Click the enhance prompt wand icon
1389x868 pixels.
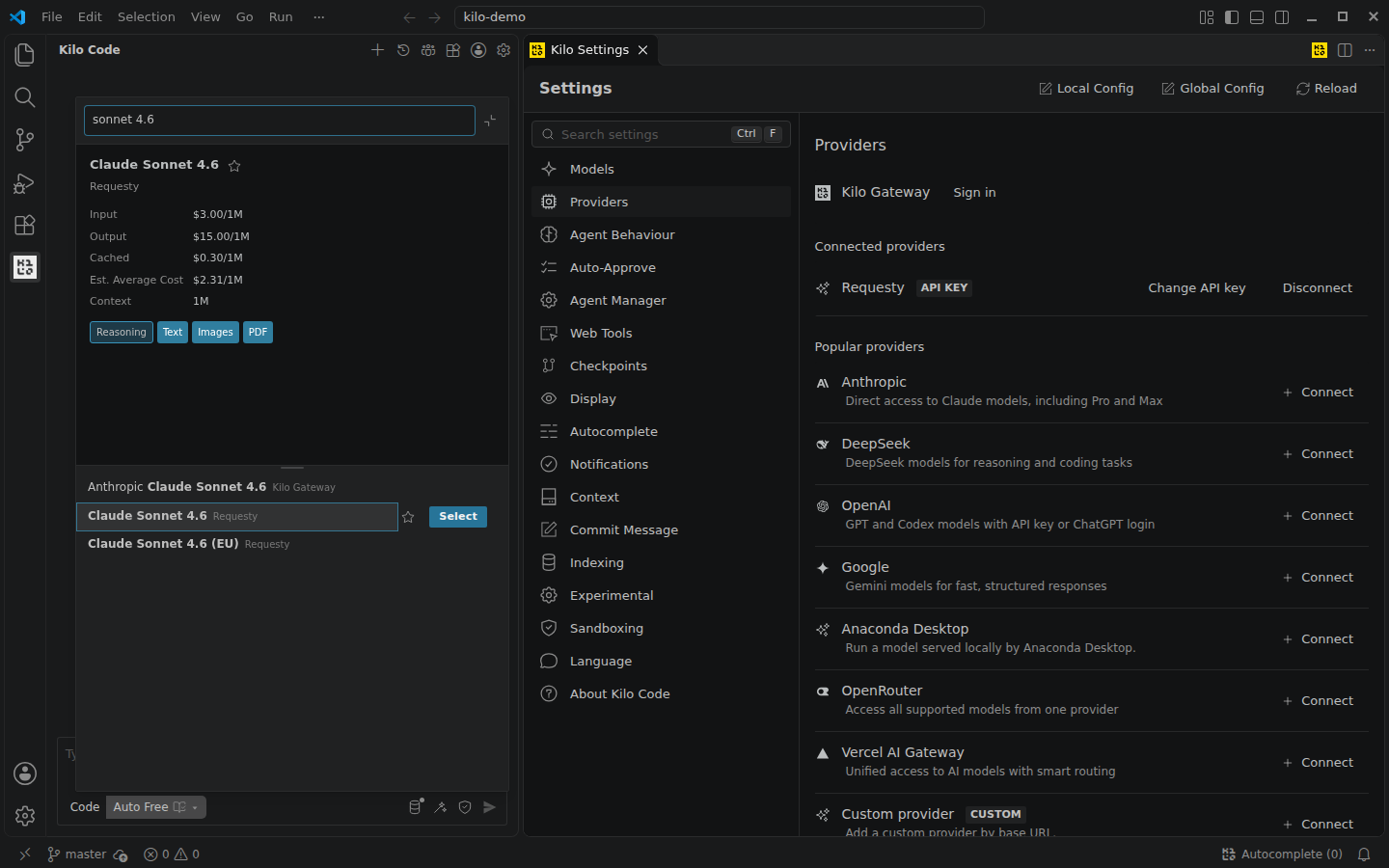[441, 807]
